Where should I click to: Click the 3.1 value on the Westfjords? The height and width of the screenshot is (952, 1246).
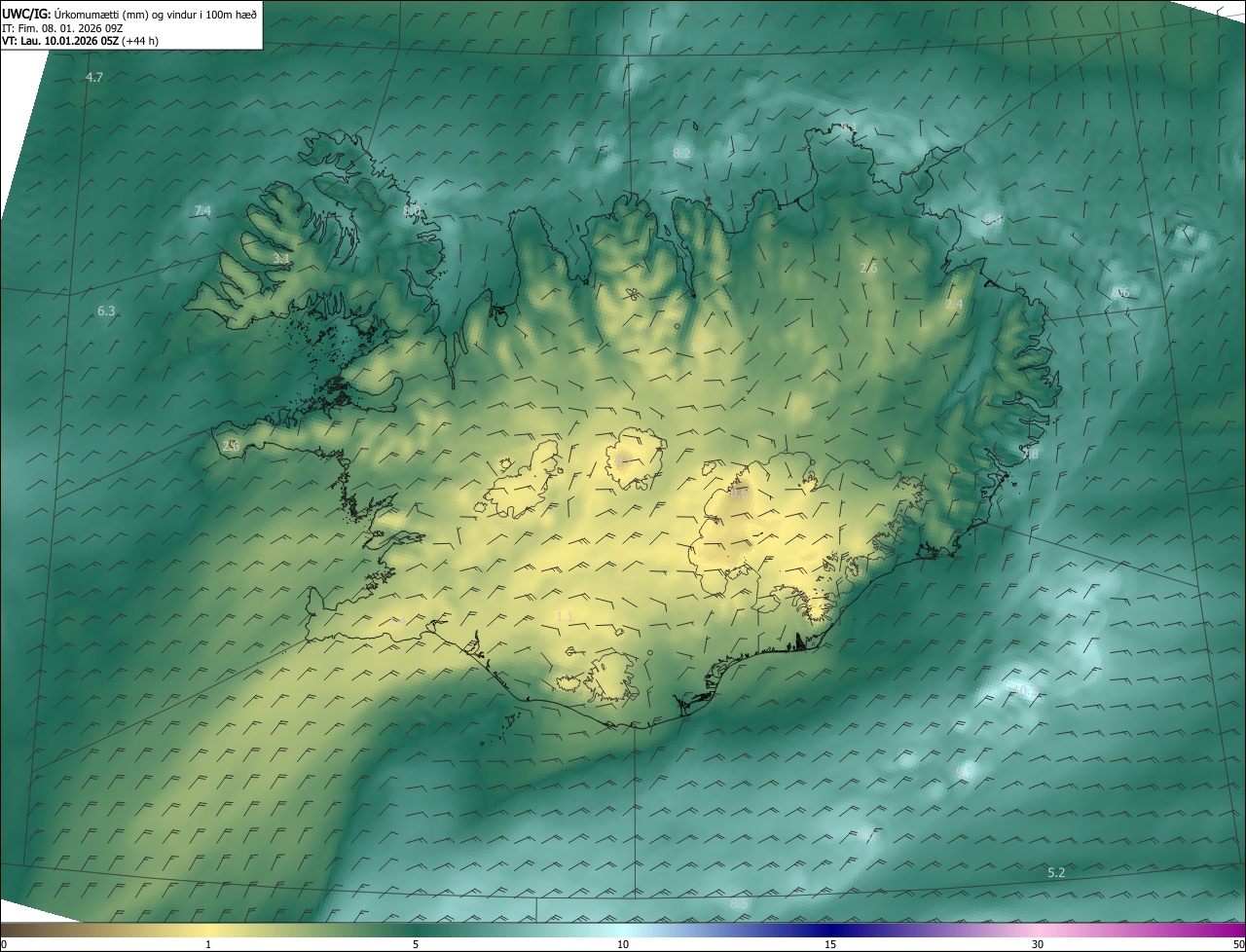[281, 258]
